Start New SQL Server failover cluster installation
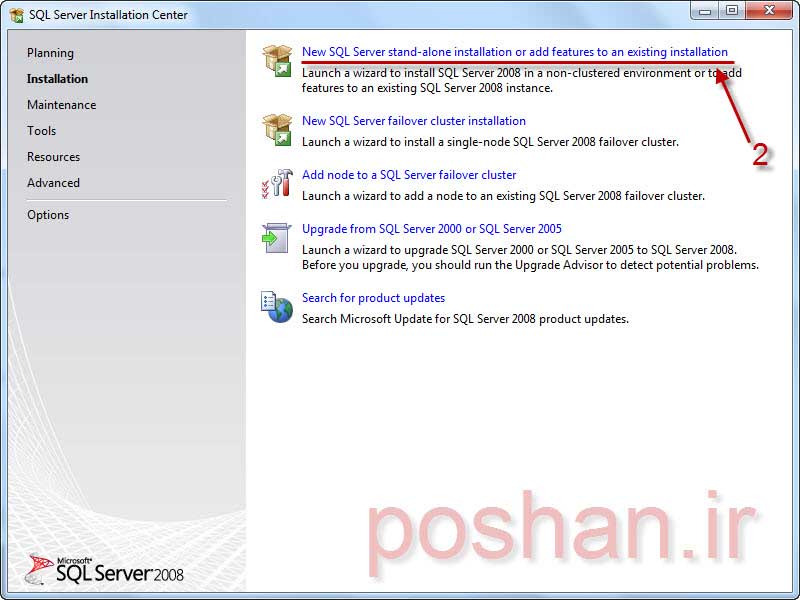The width and height of the screenshot is (800, 600). tap(413, 121)
